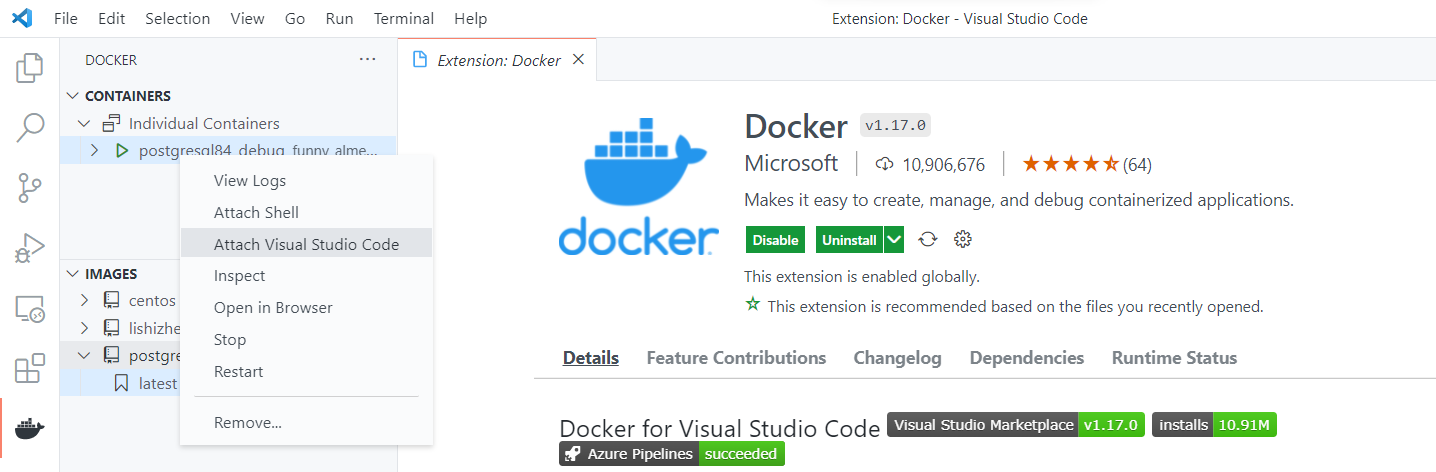The image size is (1436, 472).
Task: Choose Restart from the context menu
Action: (x=306, y=372)
